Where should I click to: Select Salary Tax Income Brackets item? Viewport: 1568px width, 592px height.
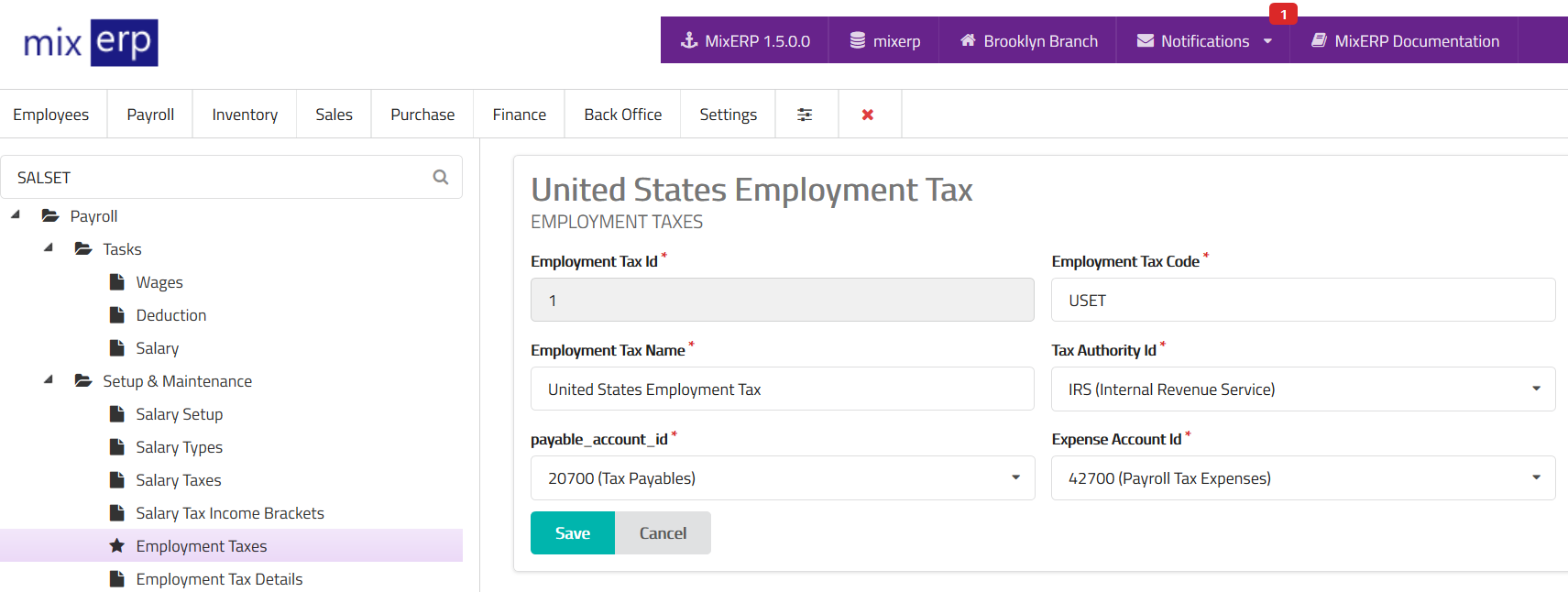(x=230, y=513)
